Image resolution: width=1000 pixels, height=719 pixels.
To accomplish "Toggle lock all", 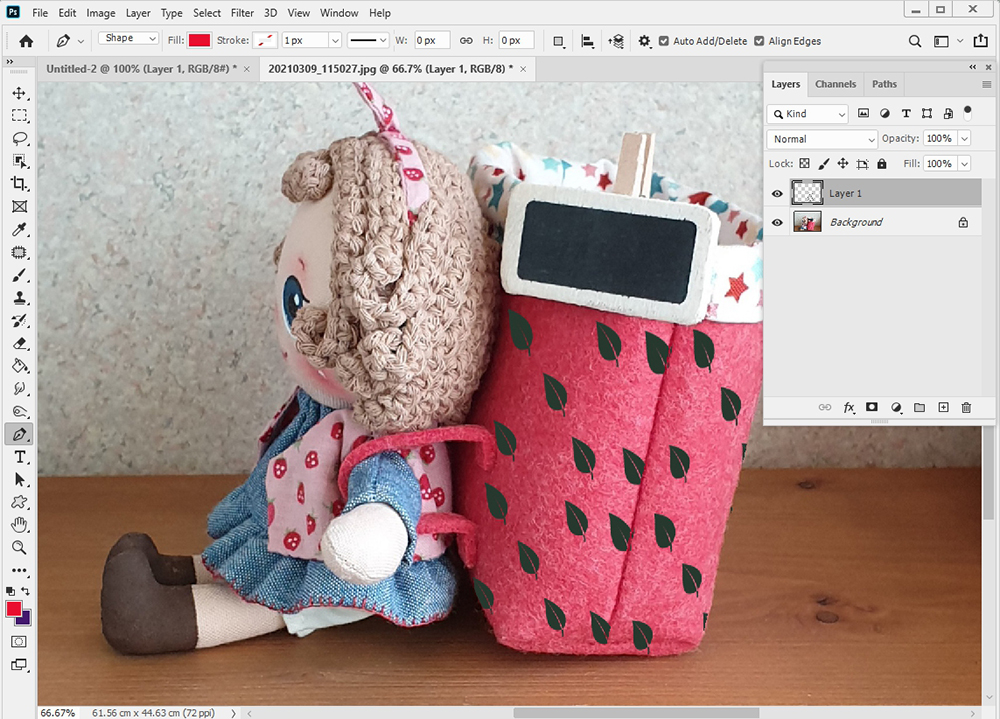I will pyautogui.click(x=882, y=164).
